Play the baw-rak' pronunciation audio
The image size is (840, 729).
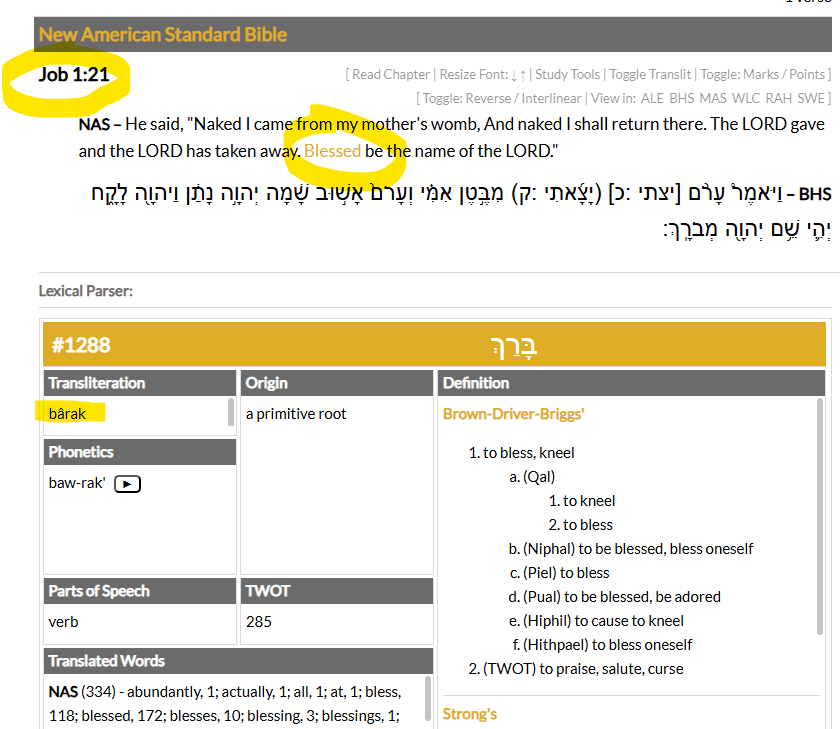tap(127, 484)
